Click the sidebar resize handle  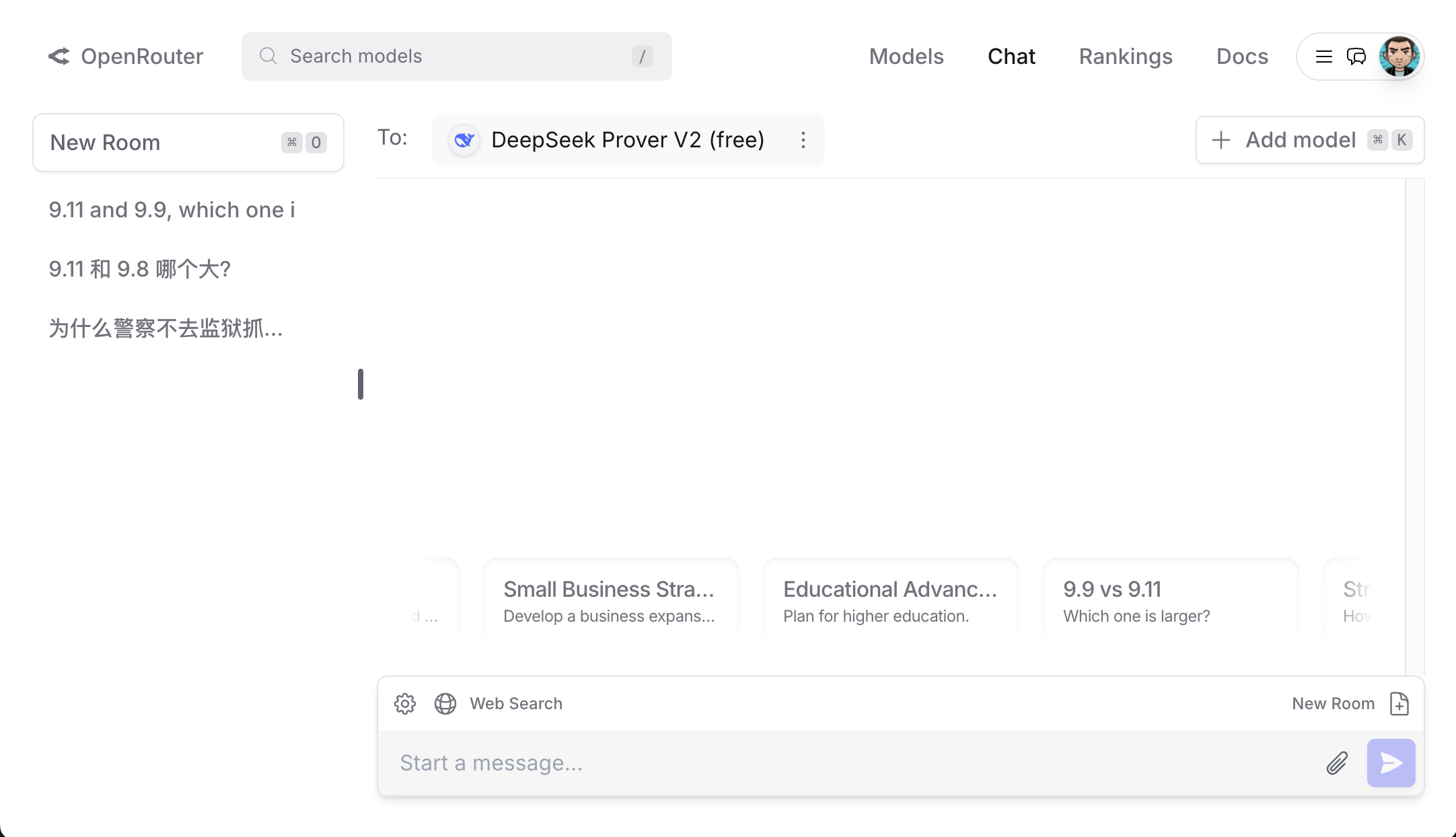[x=361, y=384]
